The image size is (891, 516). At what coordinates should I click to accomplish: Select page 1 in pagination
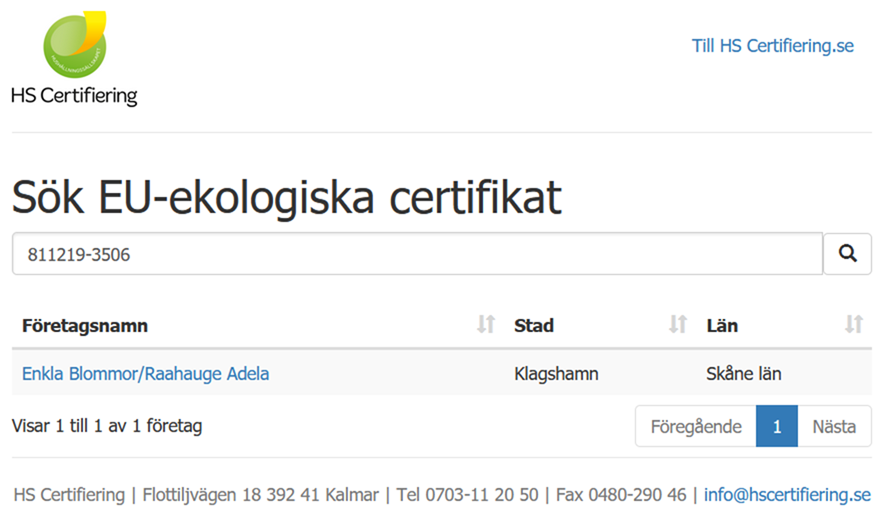pos(777,426)
